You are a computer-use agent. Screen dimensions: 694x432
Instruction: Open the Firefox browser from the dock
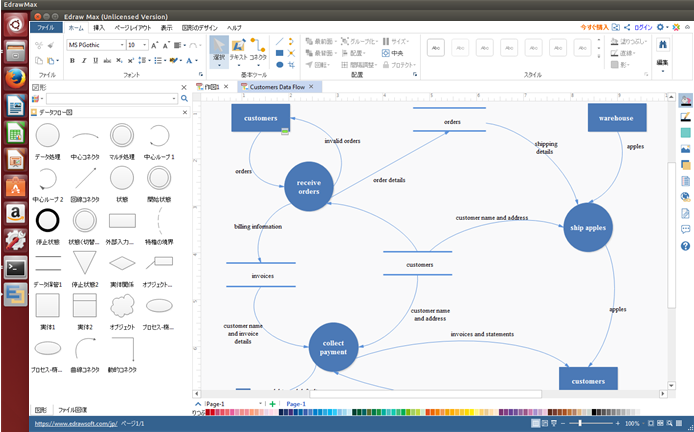click(x=16, y=79)
